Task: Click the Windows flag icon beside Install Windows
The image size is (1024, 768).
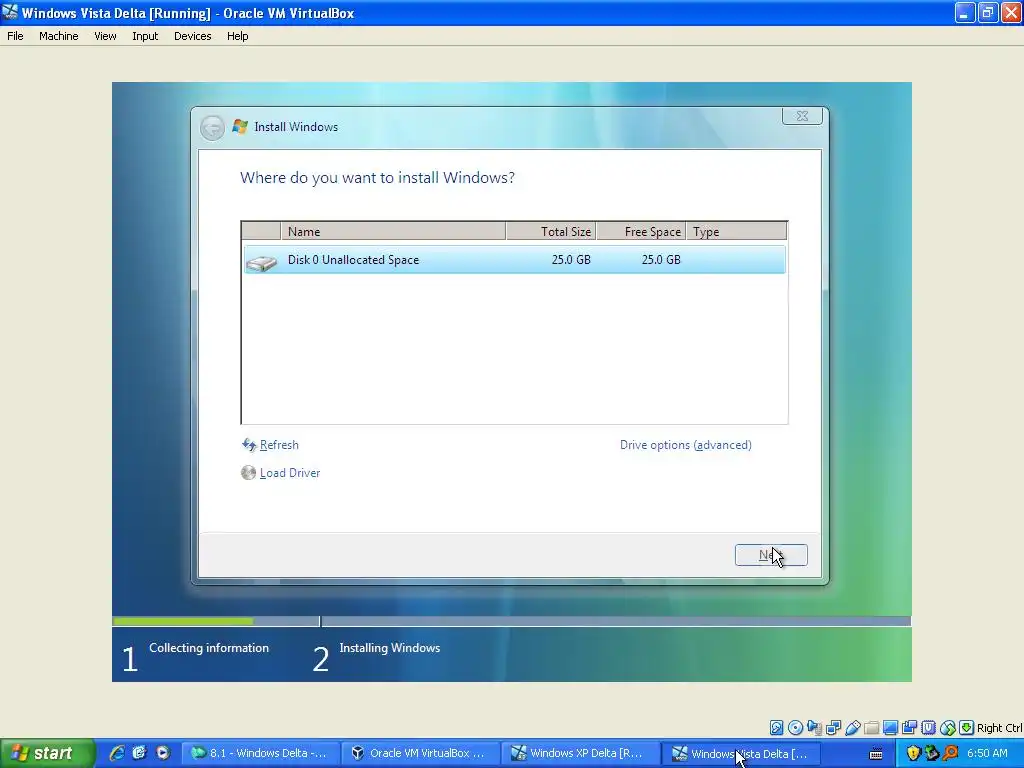Action: point(240,127)
